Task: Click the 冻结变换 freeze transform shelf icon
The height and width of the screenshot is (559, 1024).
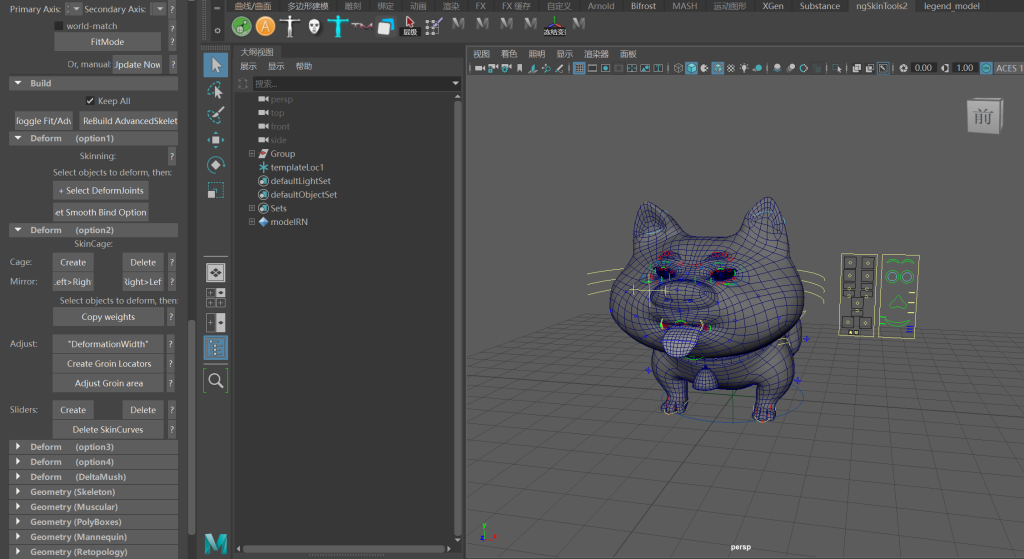Action: coord(554,27)
